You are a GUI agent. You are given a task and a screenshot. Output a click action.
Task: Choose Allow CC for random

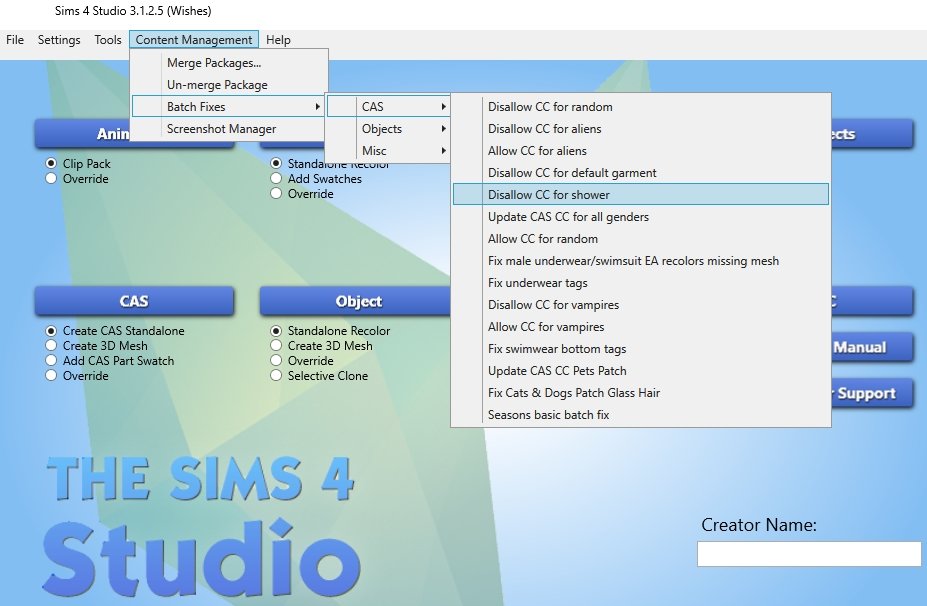[x=641, y=238]
